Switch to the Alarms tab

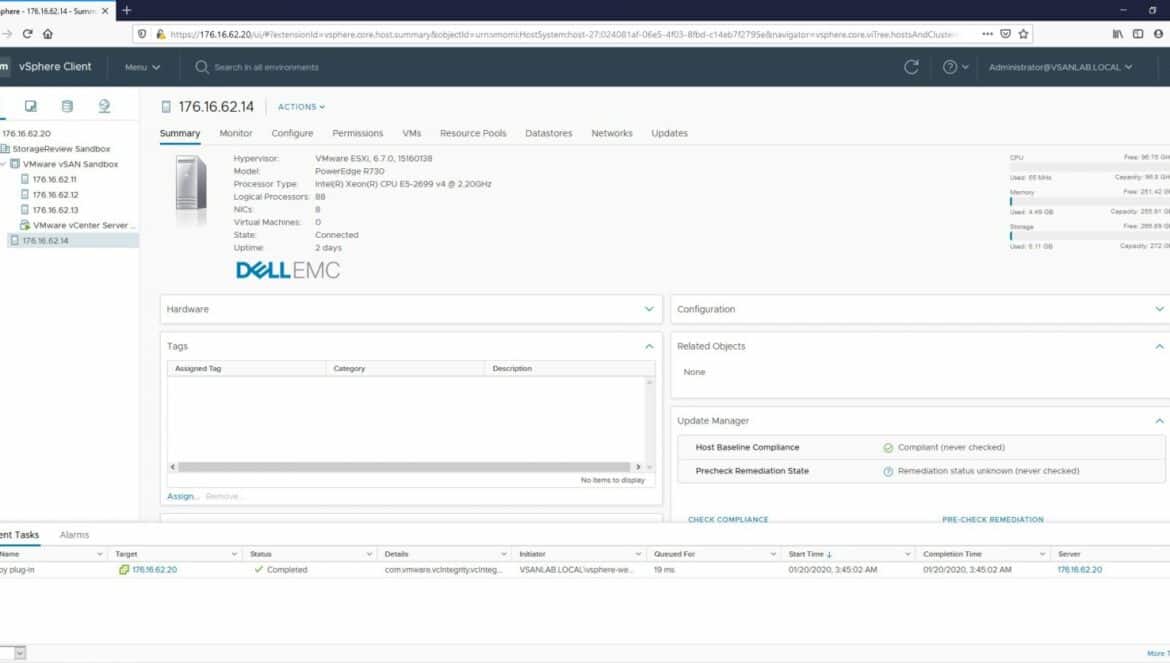point(74,535)
